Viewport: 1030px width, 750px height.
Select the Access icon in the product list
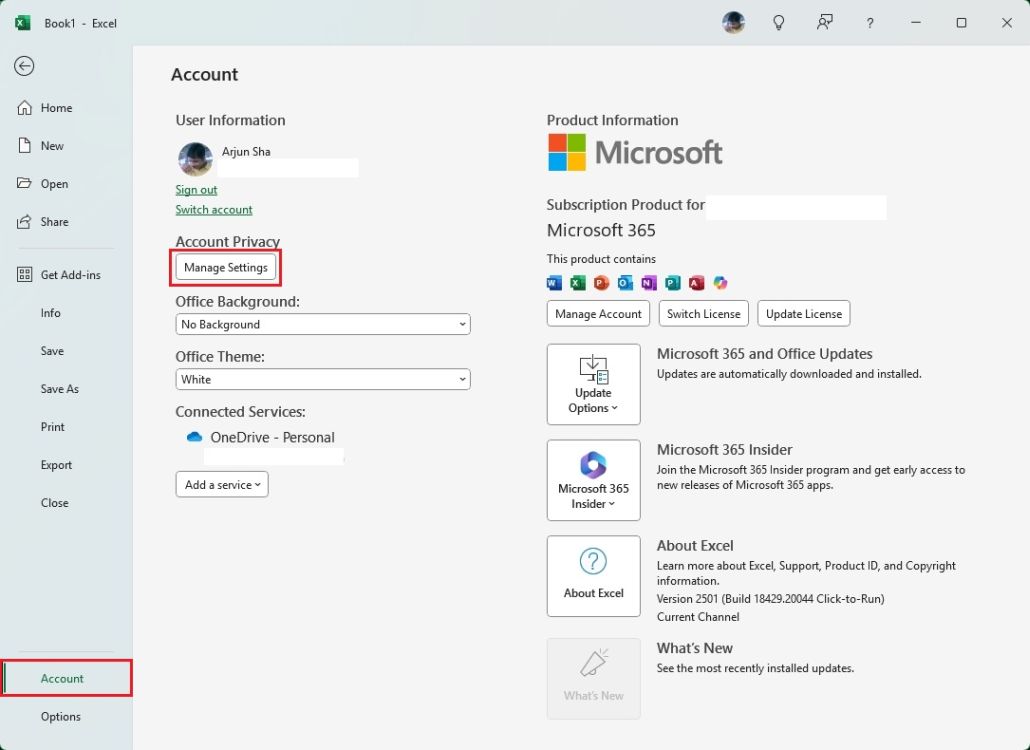point(697,283)
